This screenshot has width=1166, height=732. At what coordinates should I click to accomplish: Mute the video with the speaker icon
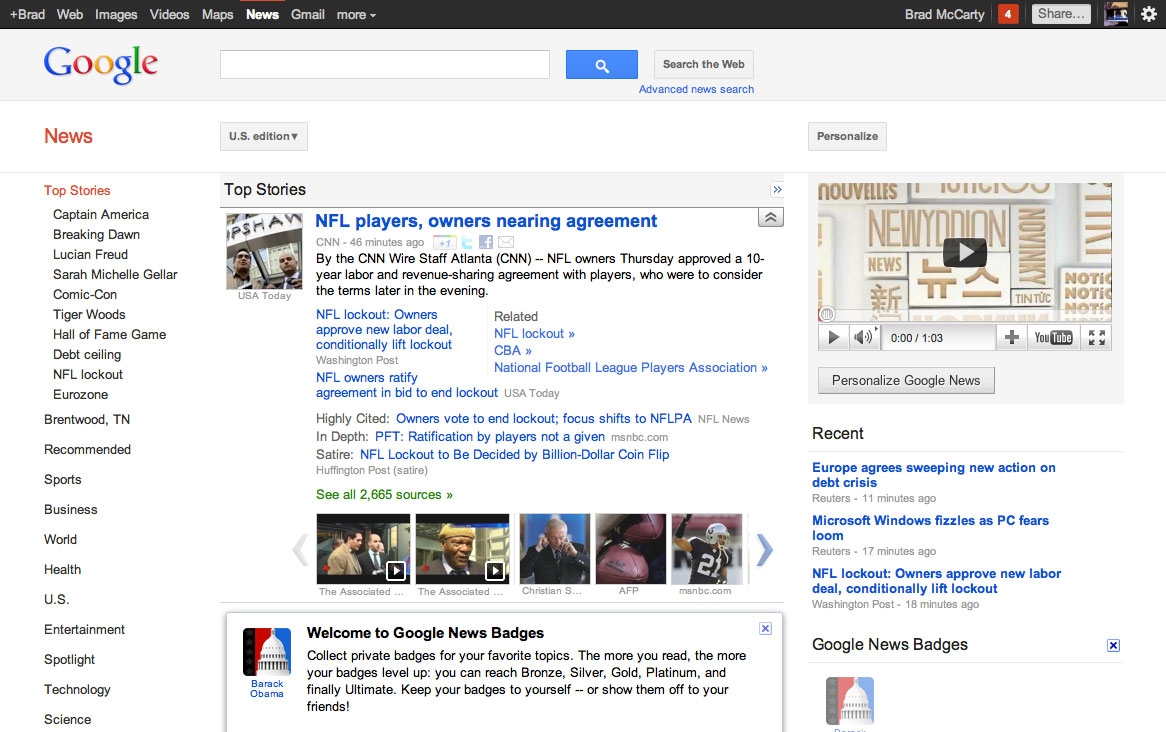click(864, 338)
